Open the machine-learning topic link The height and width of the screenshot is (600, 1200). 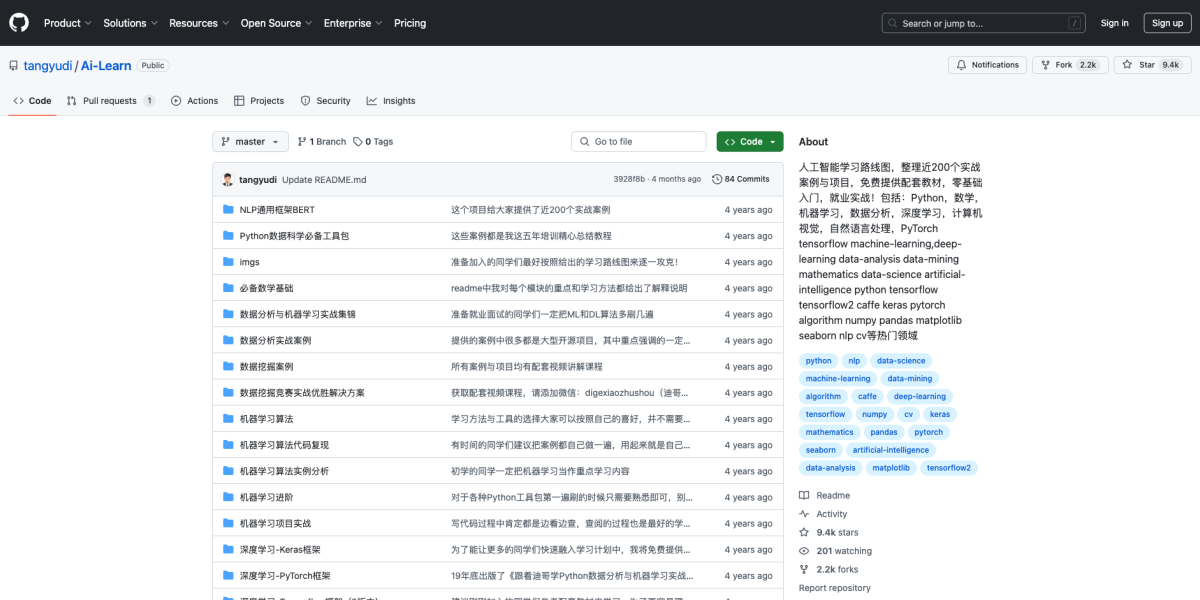click(838, 378)
